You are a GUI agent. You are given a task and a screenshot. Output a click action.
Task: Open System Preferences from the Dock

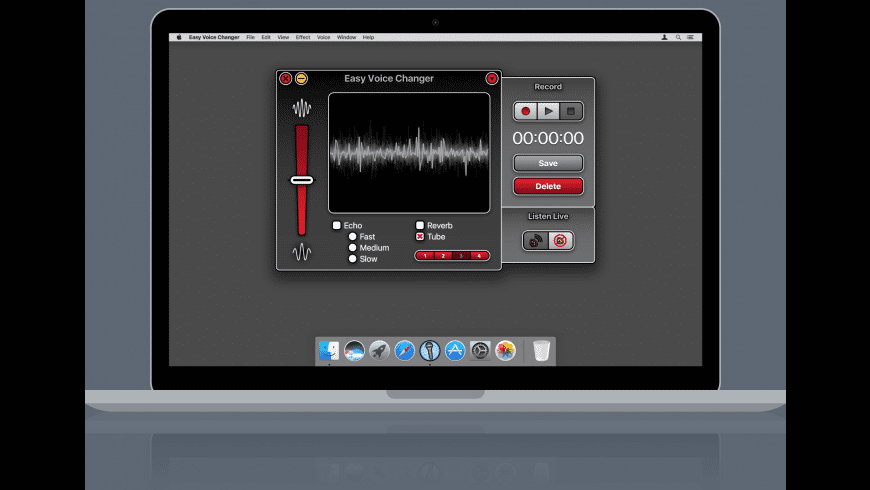pyautogui.click(x=480, y=351)
